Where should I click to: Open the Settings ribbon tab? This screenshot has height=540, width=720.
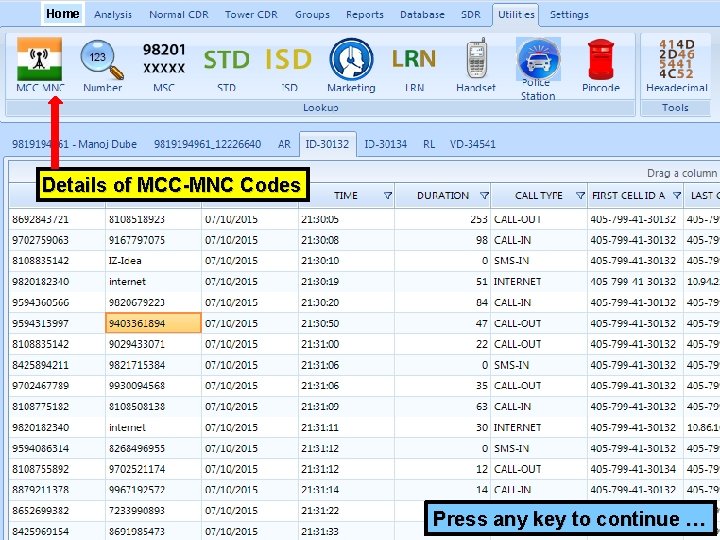click(x=569, y=15)
